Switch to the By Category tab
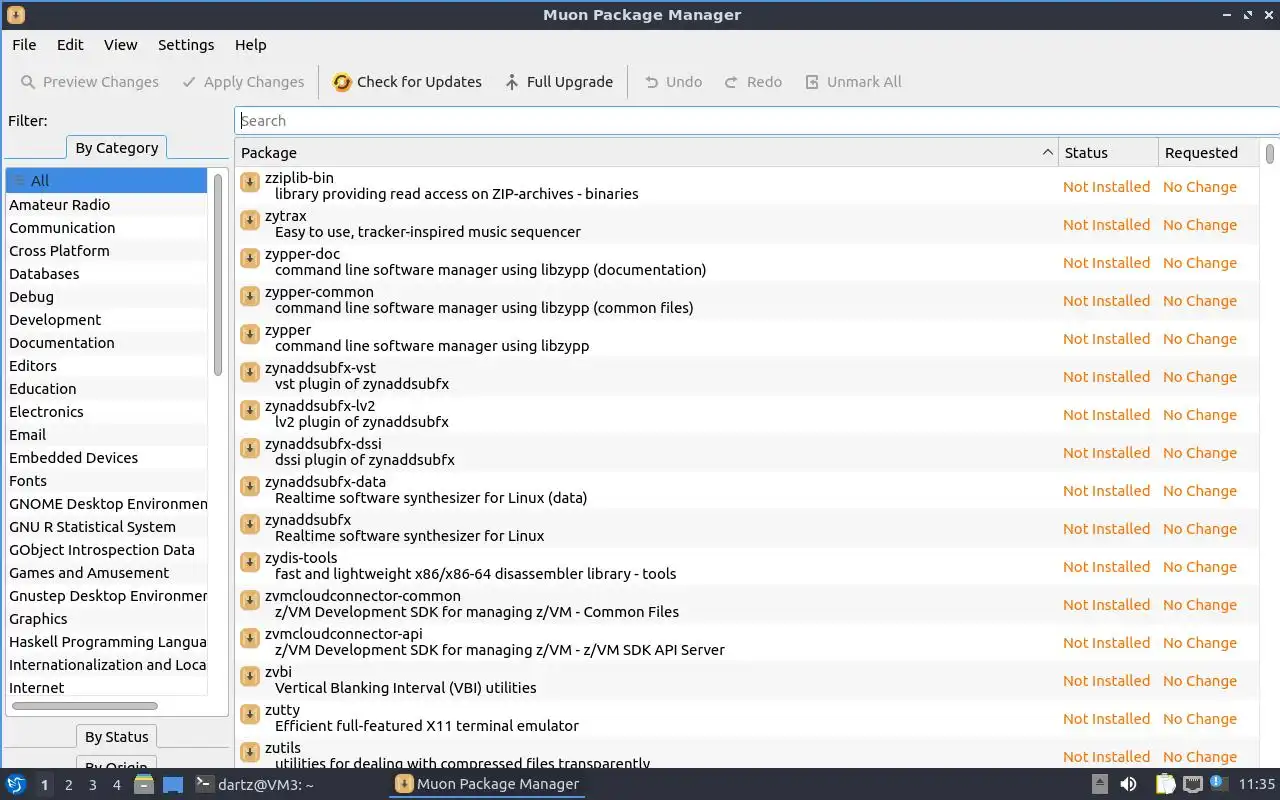 [117, 148]
